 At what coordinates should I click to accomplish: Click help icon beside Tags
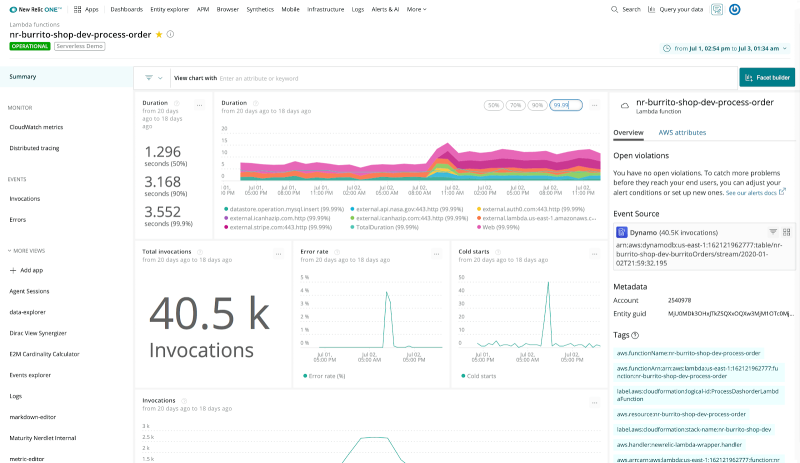coord(635,335)
